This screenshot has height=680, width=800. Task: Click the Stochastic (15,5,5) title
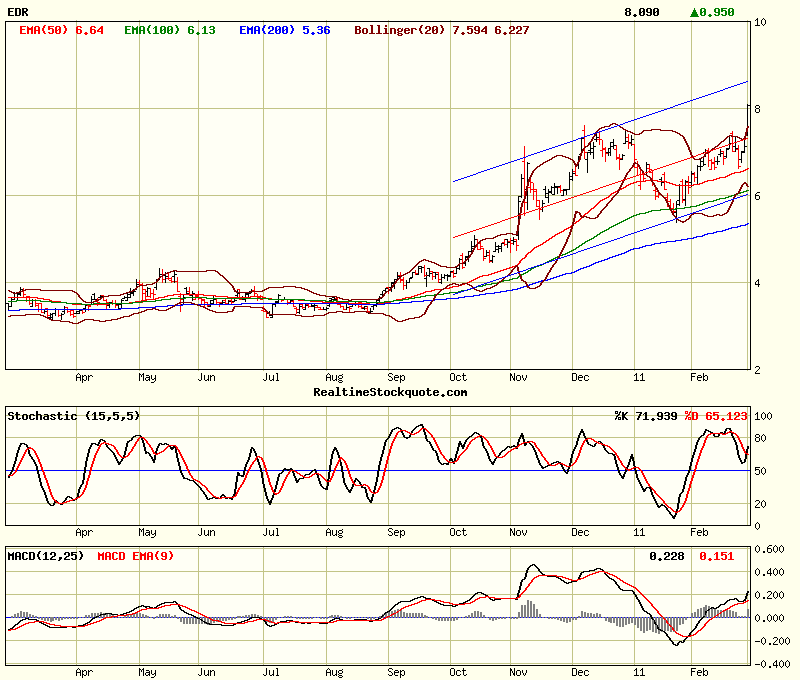coord(73,416)
